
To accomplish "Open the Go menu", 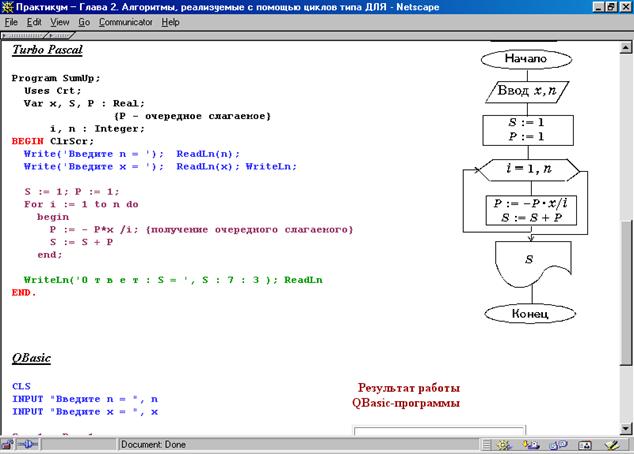I will click(x=83, y=21).
